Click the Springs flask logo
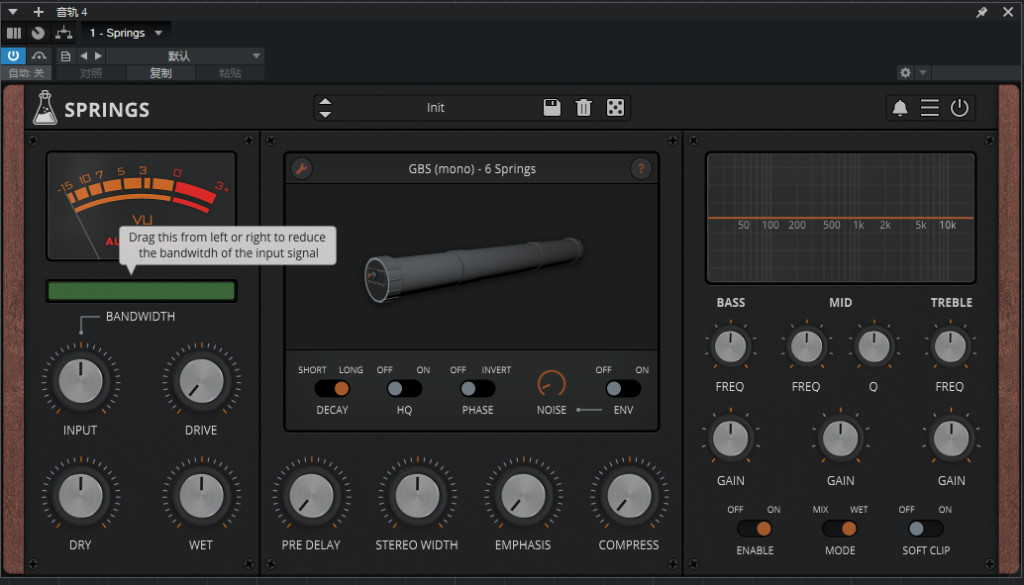 (x=44, y=108)
